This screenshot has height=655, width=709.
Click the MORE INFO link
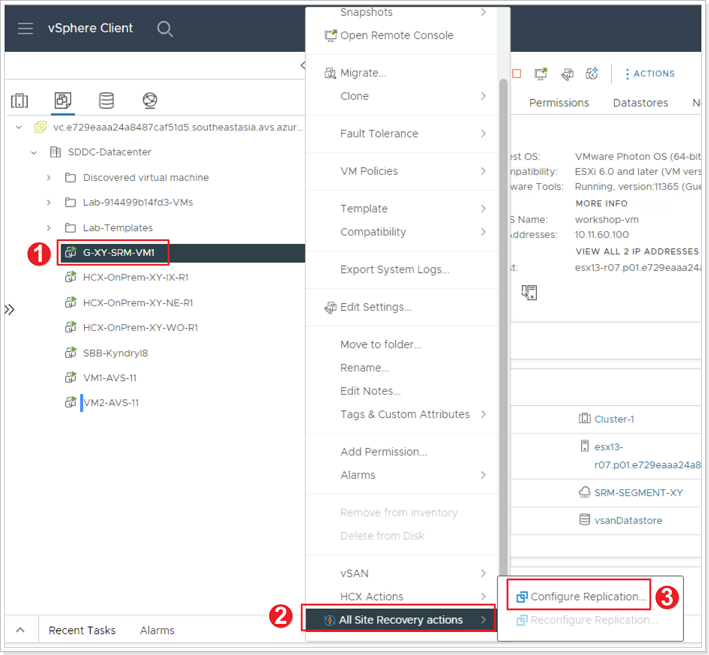[601, 203]
